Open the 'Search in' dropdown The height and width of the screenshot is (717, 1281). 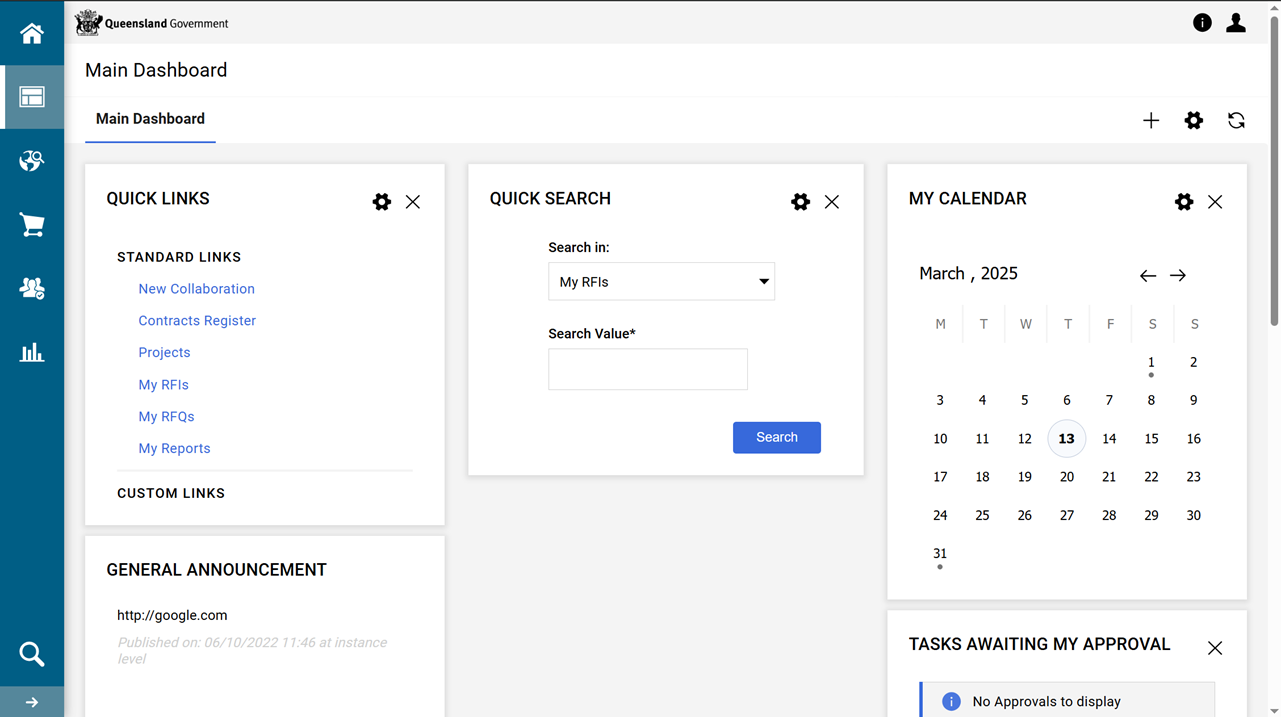pos(661,282)
